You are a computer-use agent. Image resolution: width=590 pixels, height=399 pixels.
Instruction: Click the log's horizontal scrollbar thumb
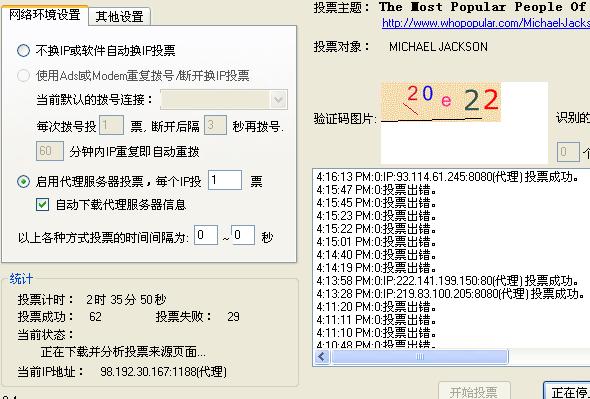click(420, 356)
